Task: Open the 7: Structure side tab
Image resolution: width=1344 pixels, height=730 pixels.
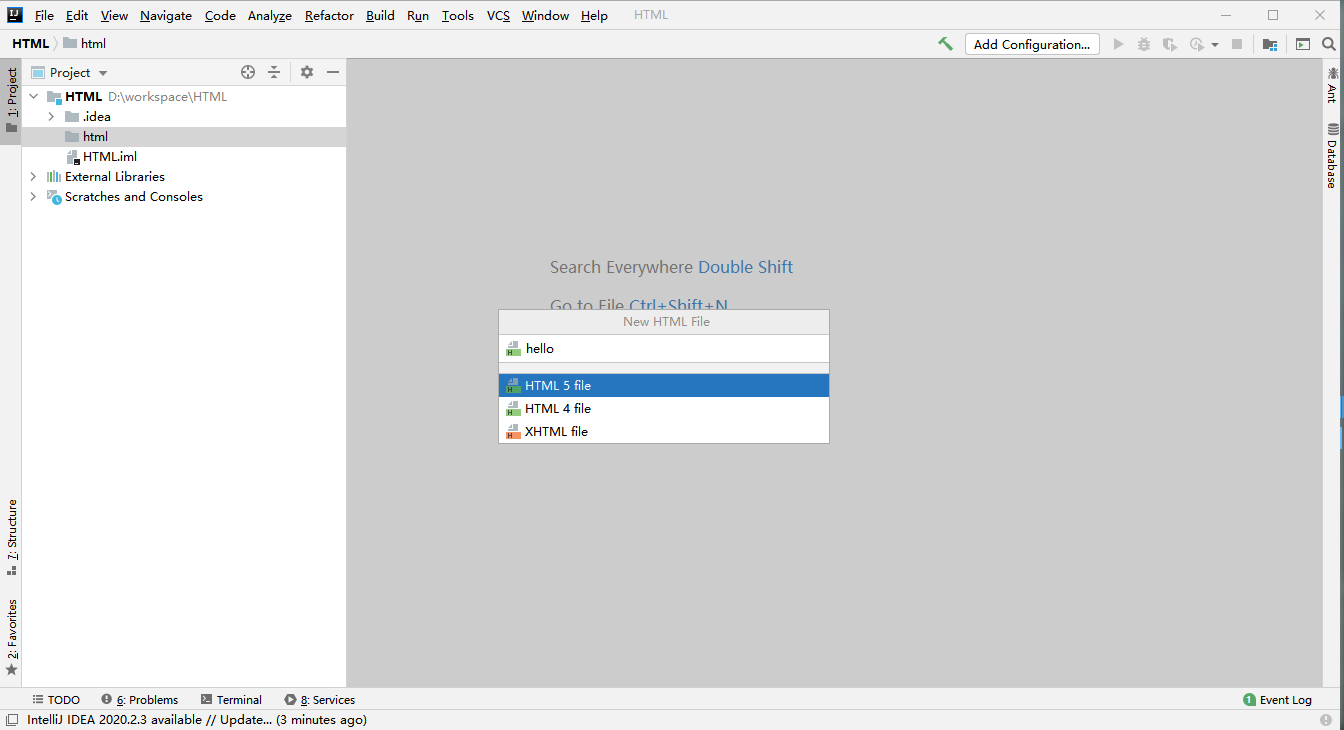Action: pyautogui.click(x=11, y=537)
